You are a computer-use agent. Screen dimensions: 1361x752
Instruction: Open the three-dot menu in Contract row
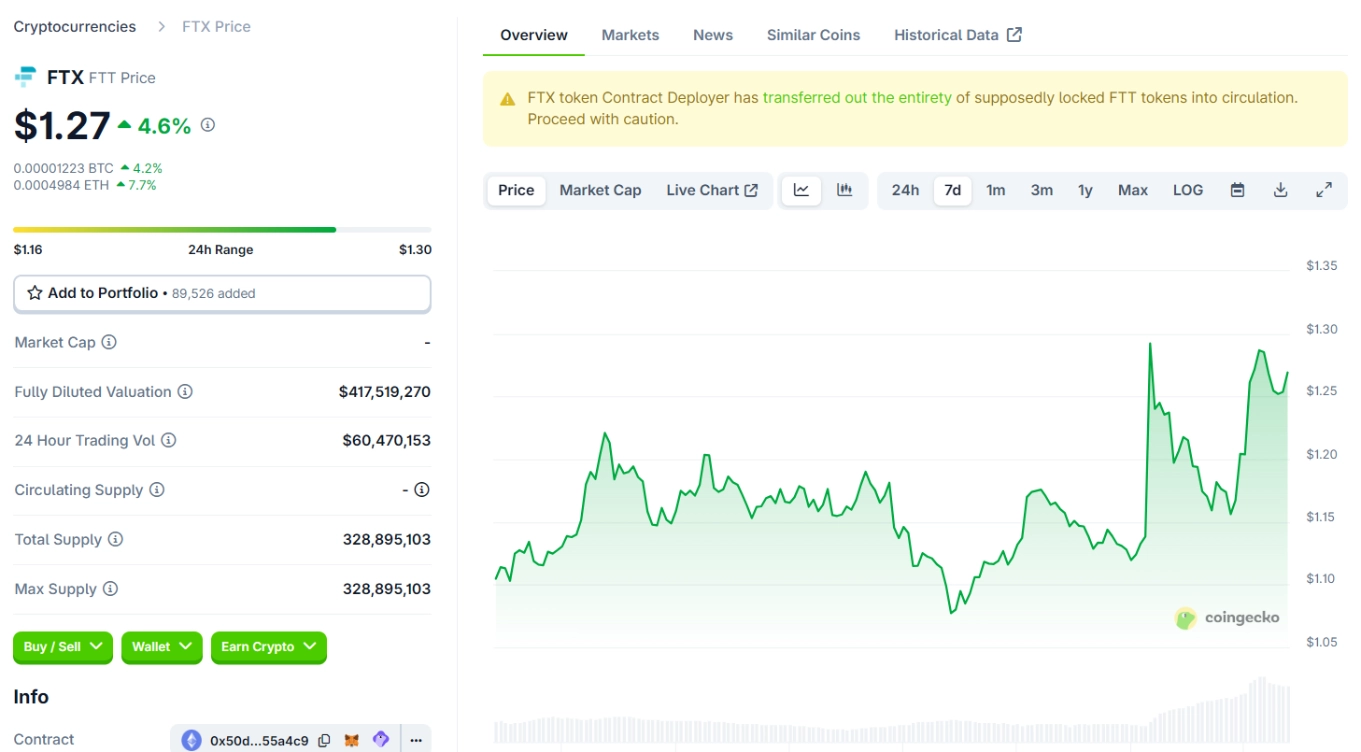[x=416, y=741]
